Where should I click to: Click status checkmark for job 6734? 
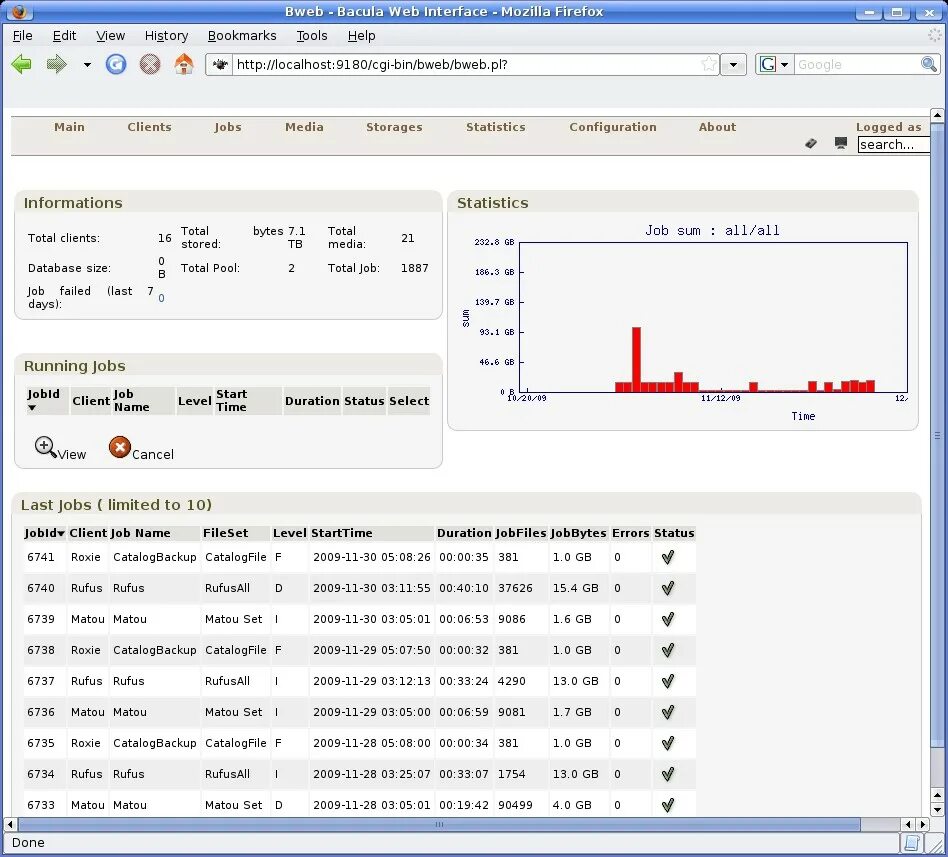coord(667,774)
